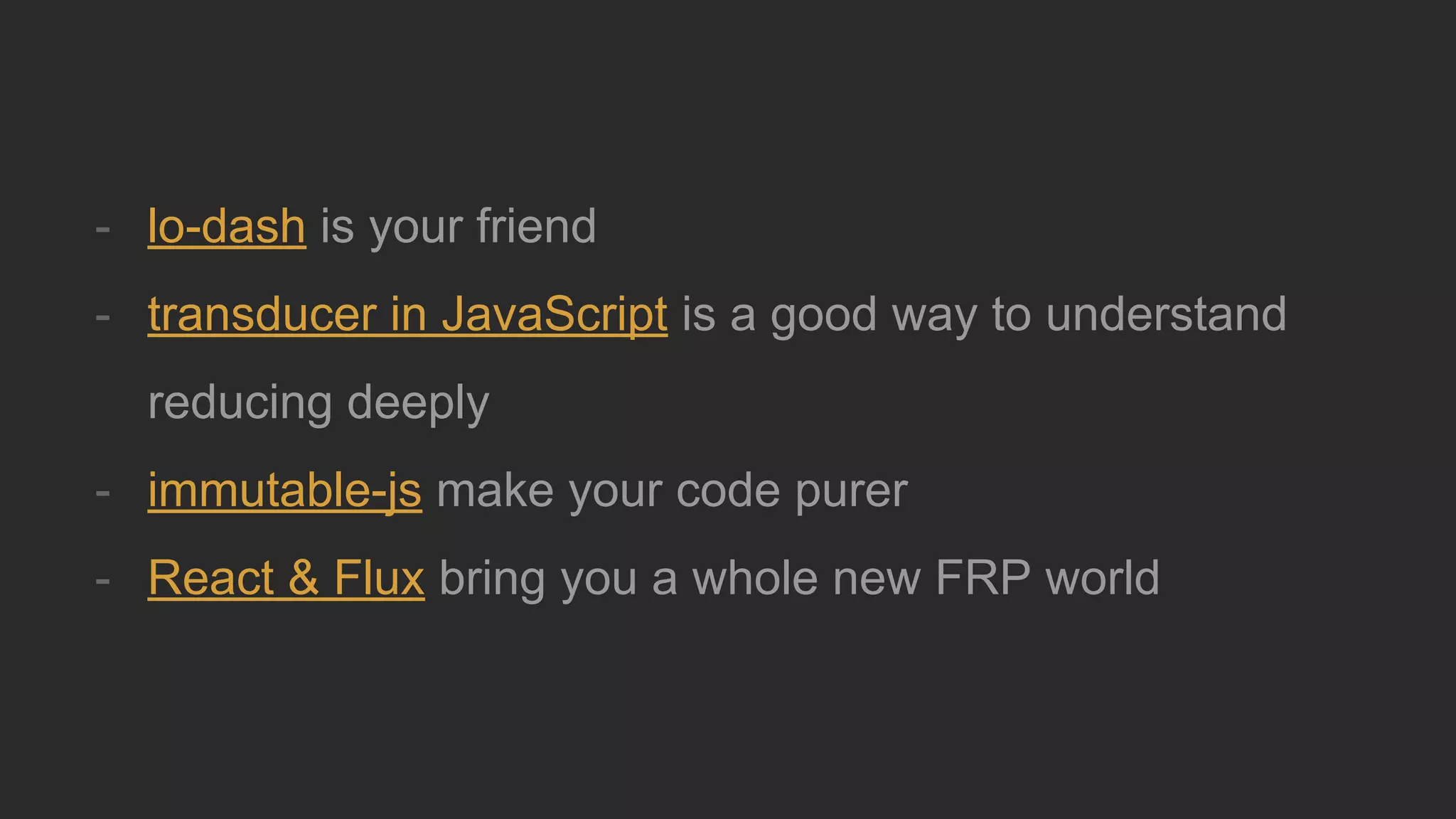Image resolution: width=1456 pixels, height=819 pixels.
Task: Click the word "reducing" on the wrapped line
Action: [240, 403]
